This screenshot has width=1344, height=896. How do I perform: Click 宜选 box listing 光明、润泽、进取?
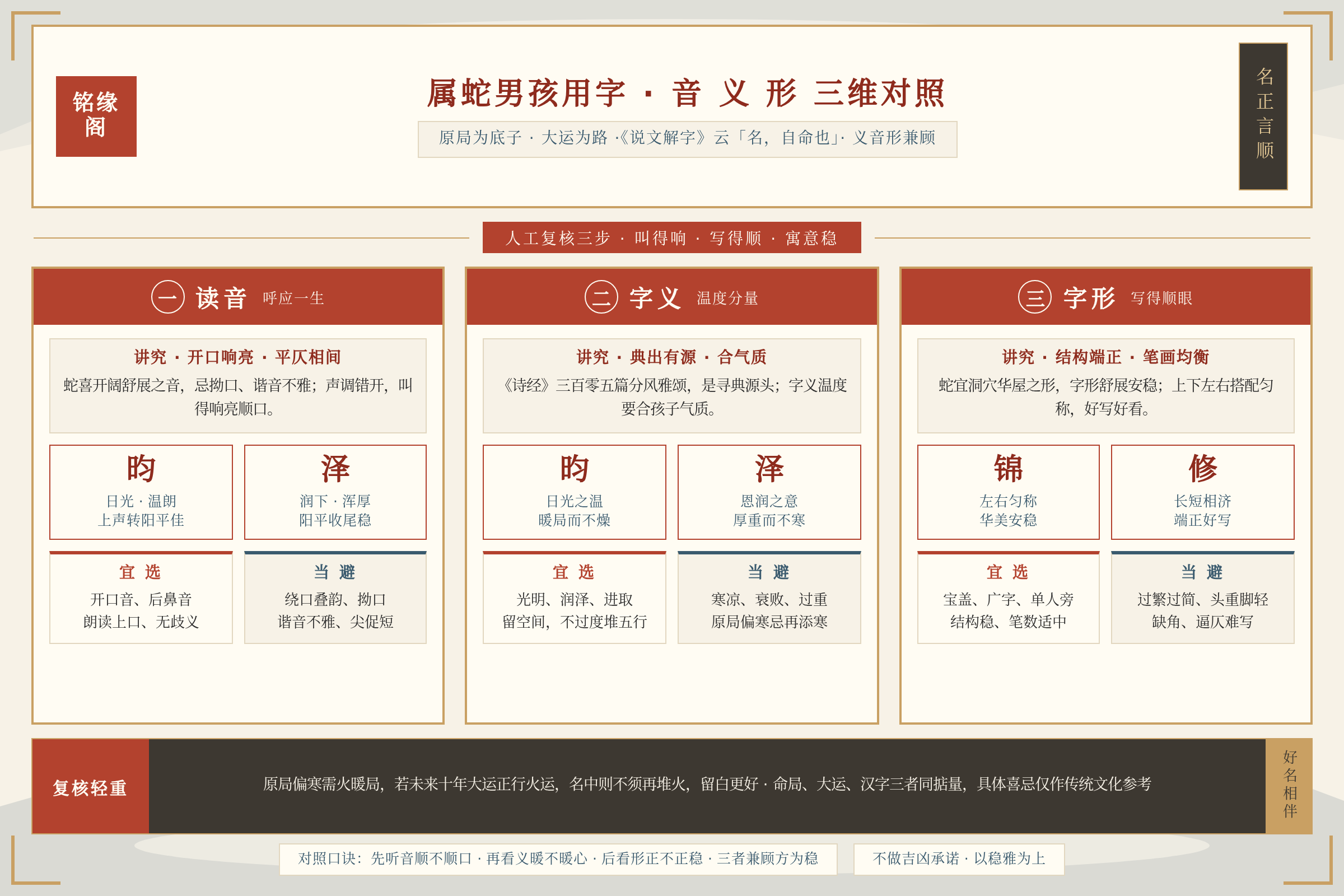[x=575, y=597]
